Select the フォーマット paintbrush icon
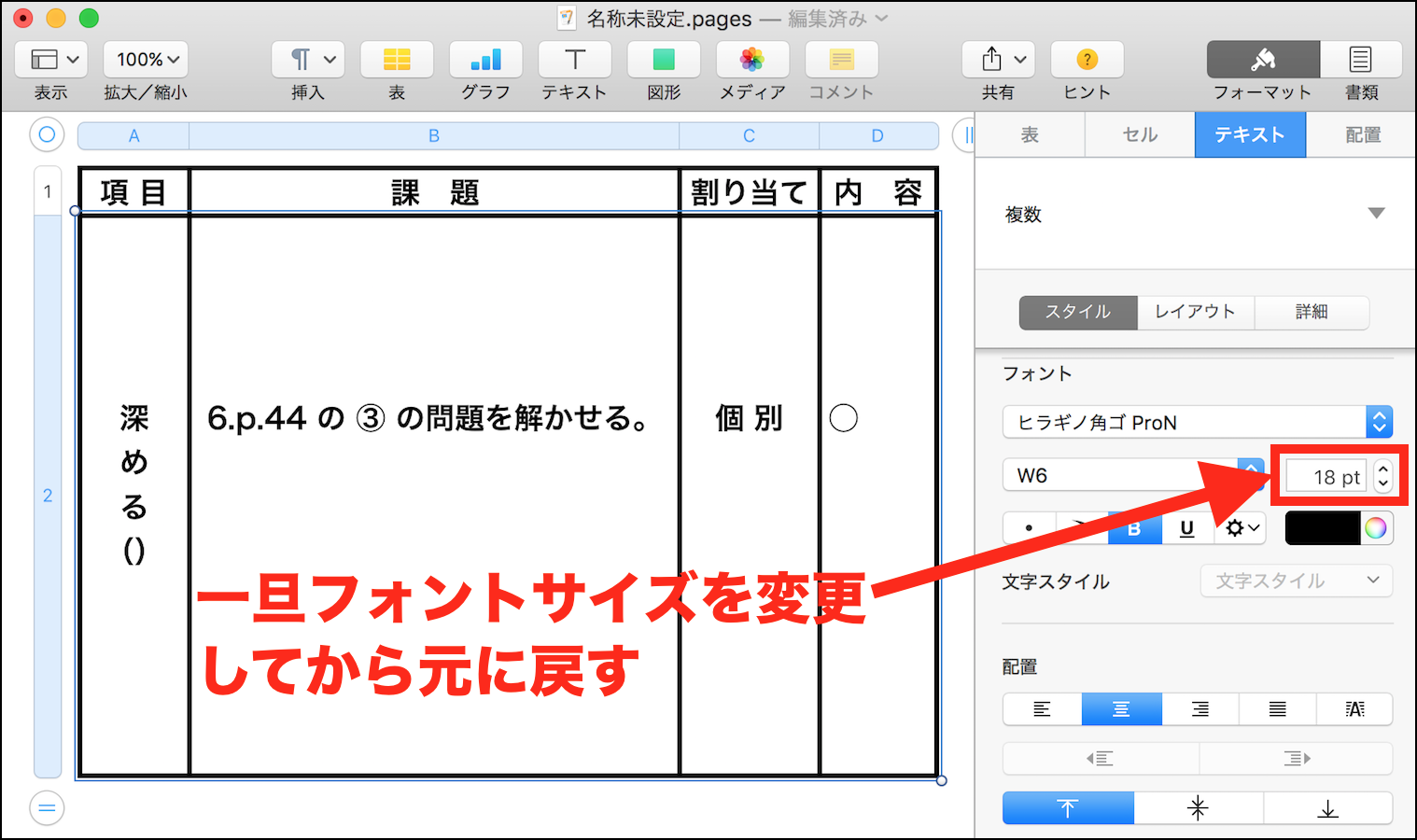1417x840 pixels. 1262,59
